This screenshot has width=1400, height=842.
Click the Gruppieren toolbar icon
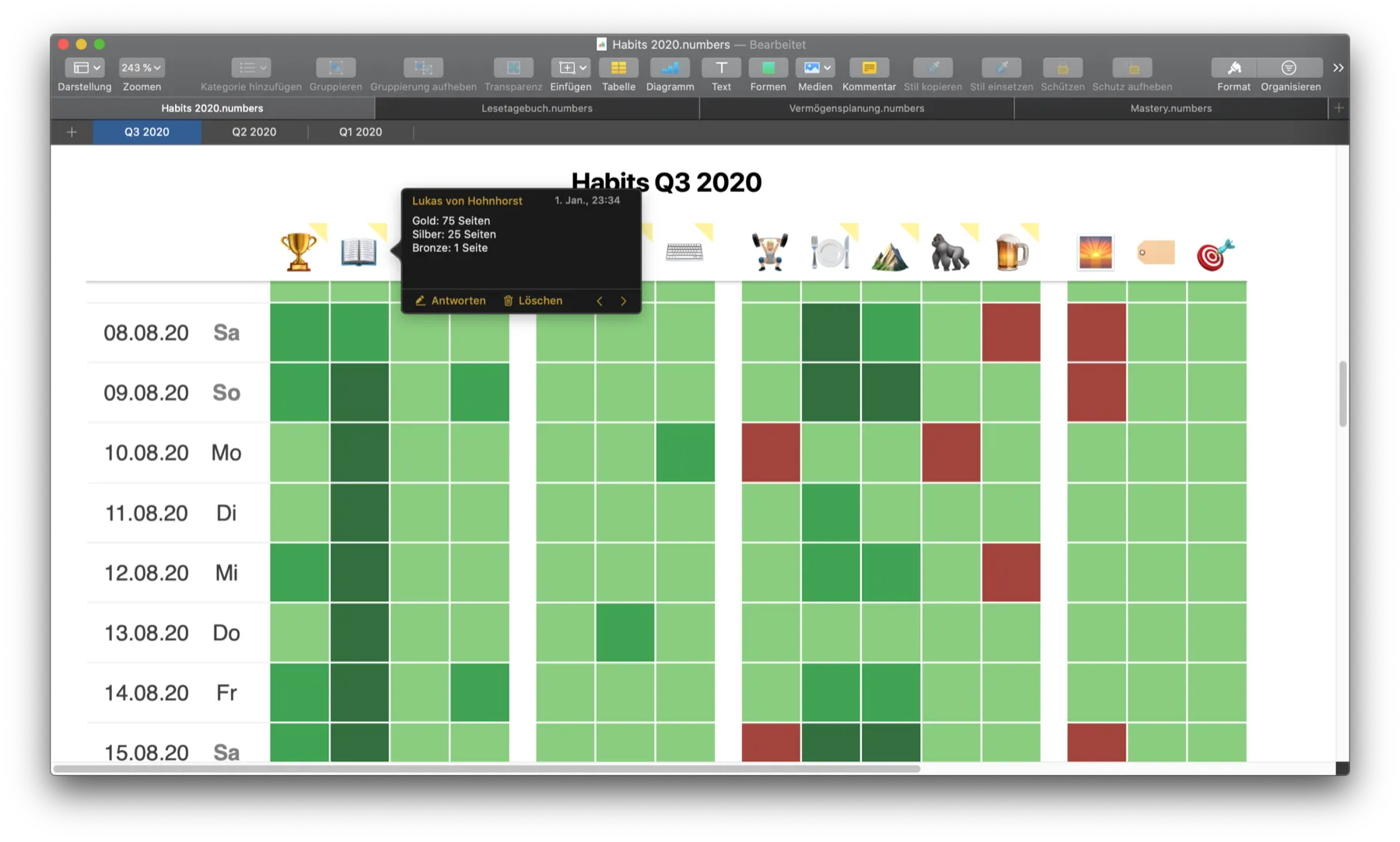pyautogui.click(x=335, y=68)
